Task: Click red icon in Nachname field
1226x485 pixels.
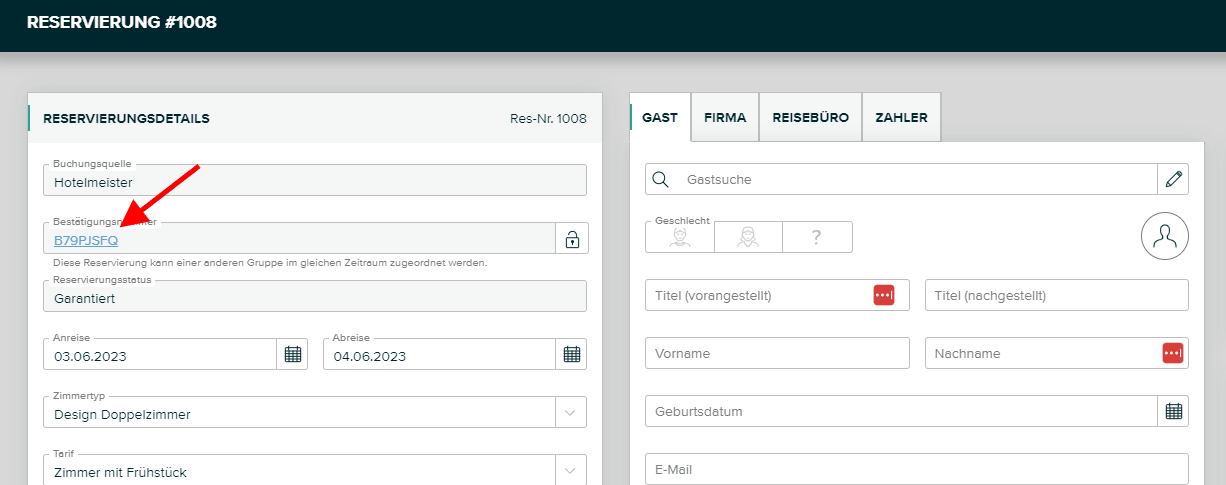Action: pyautogui.click(x=1172, y=353)
